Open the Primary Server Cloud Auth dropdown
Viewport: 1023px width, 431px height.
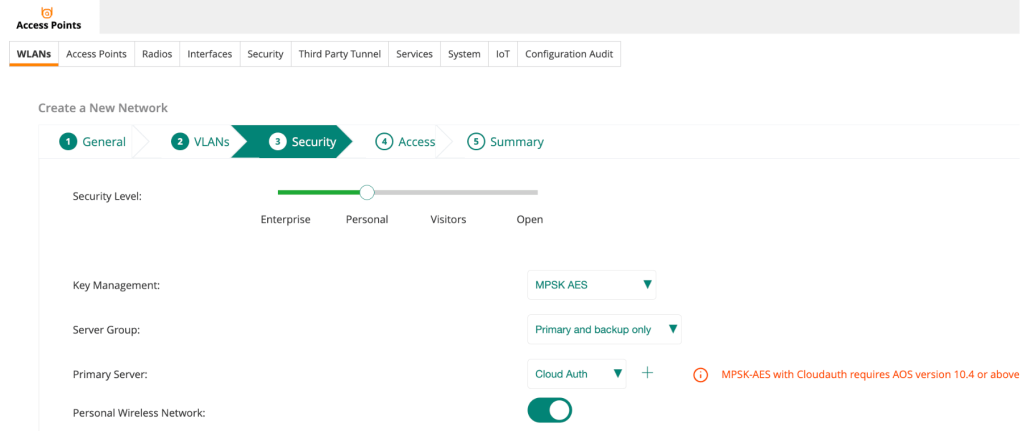pos(576,374)
